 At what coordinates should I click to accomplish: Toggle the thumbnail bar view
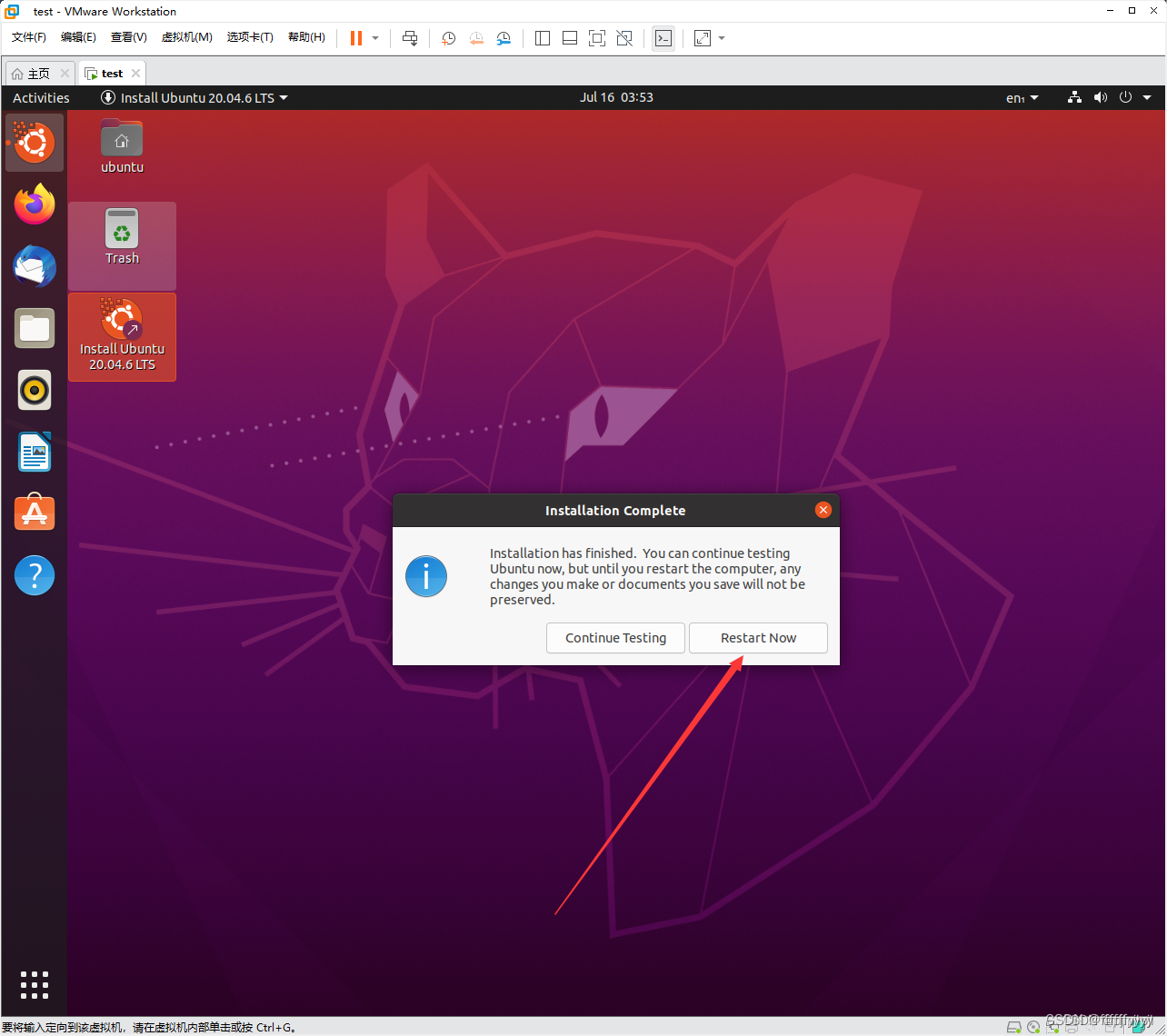coord(570,38)
